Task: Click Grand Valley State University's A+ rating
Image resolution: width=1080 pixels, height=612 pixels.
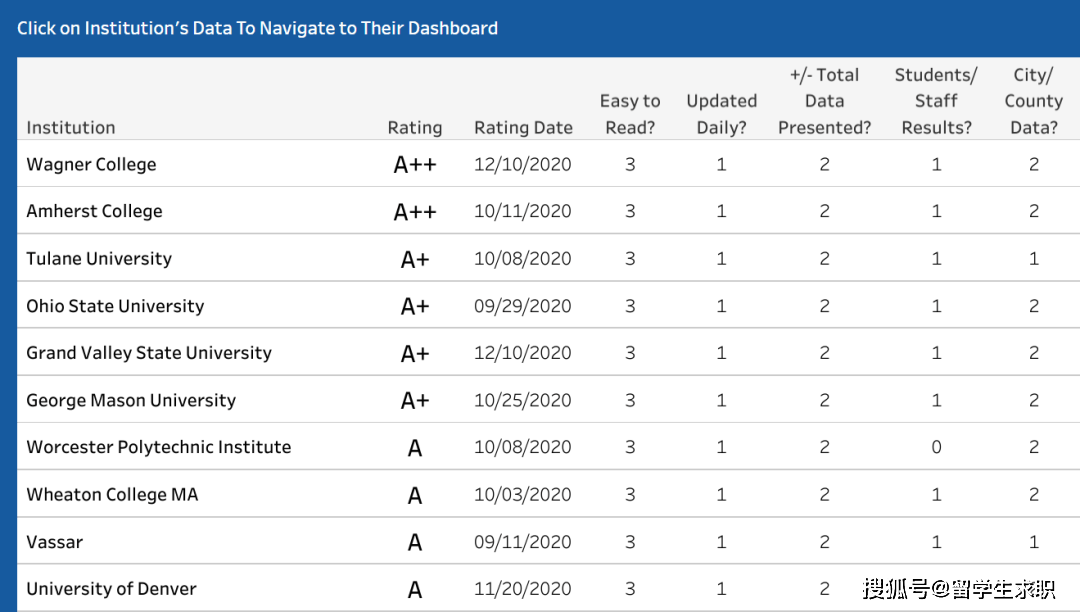Action: (415, 353)
